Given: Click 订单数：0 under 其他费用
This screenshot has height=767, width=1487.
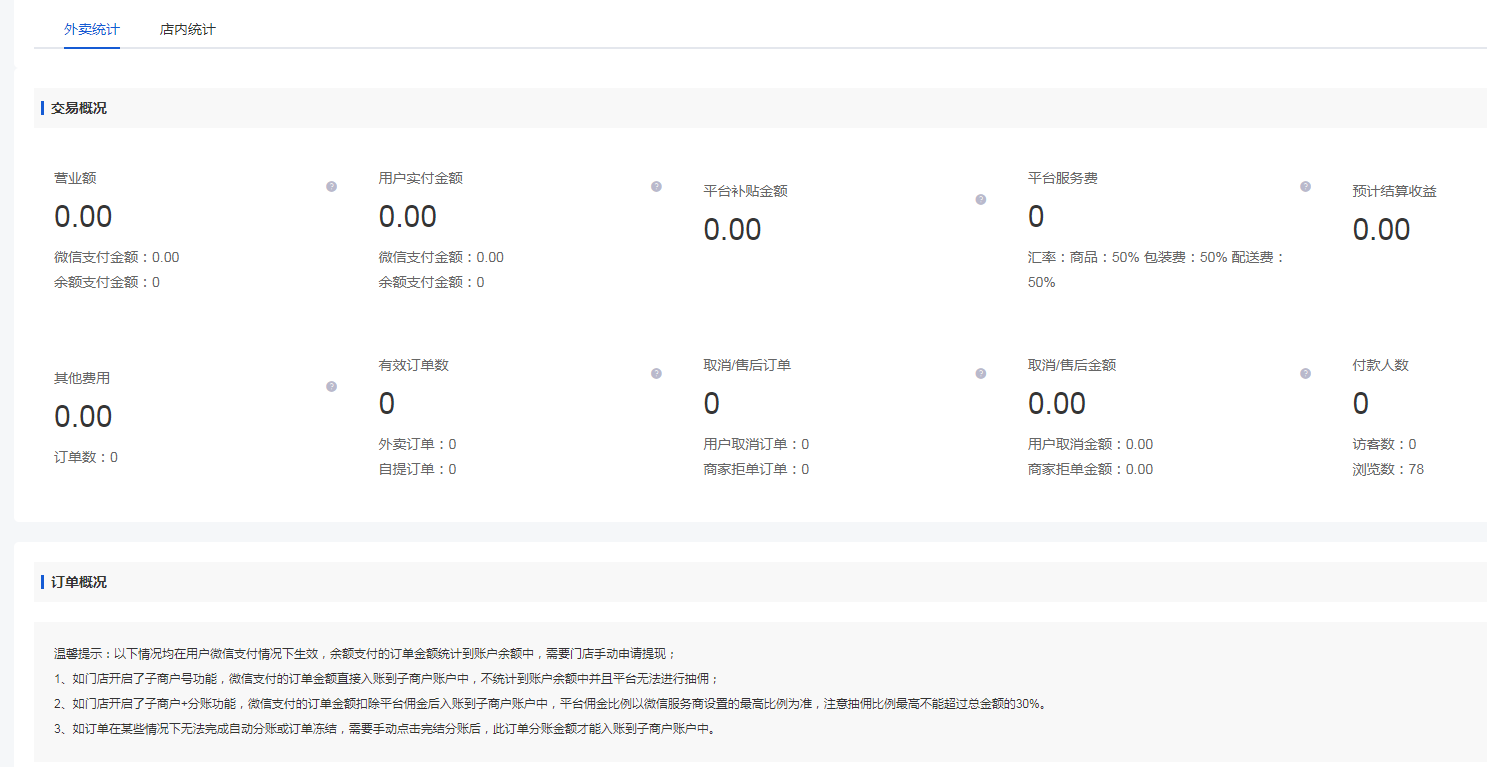Looking at the screenshot, I should click(86, 457).
